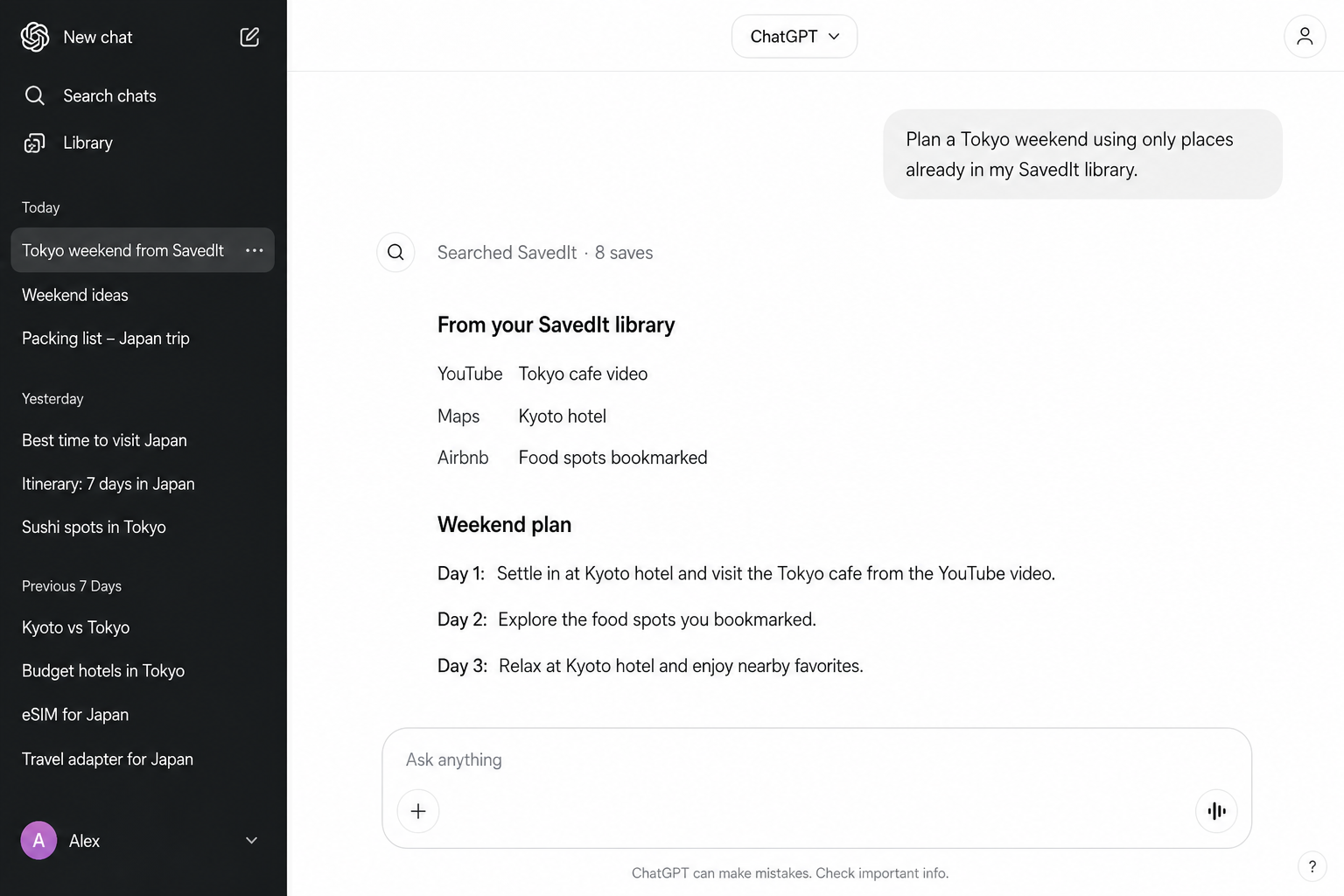Start voice mode with waveform icon
The height and width of the screenshot is (896, 1344).
pyautogui.click(x=1216, y=811)
